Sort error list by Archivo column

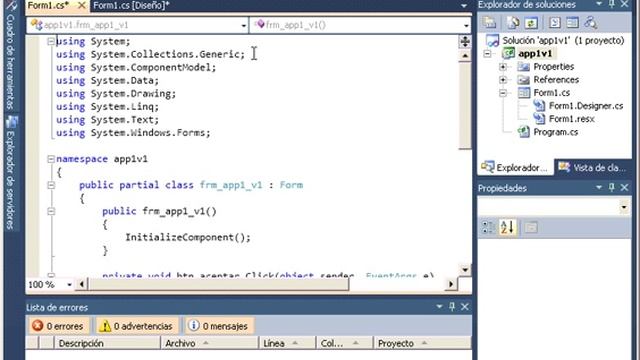[x=209, y=343]
